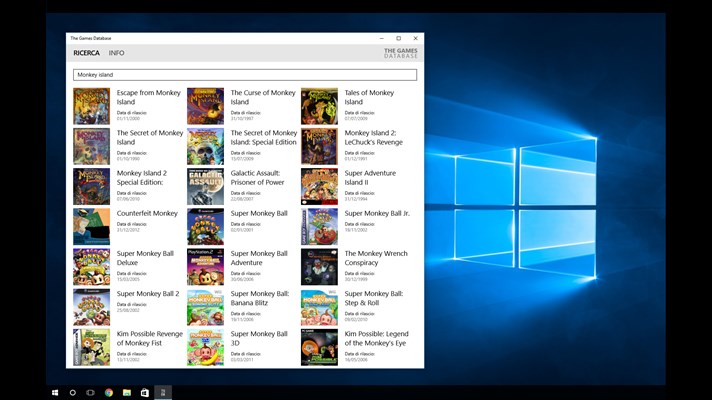Open Tales of Monkey Island cover
This screenshot has height=400, width=712.
[x=319, y=106]
